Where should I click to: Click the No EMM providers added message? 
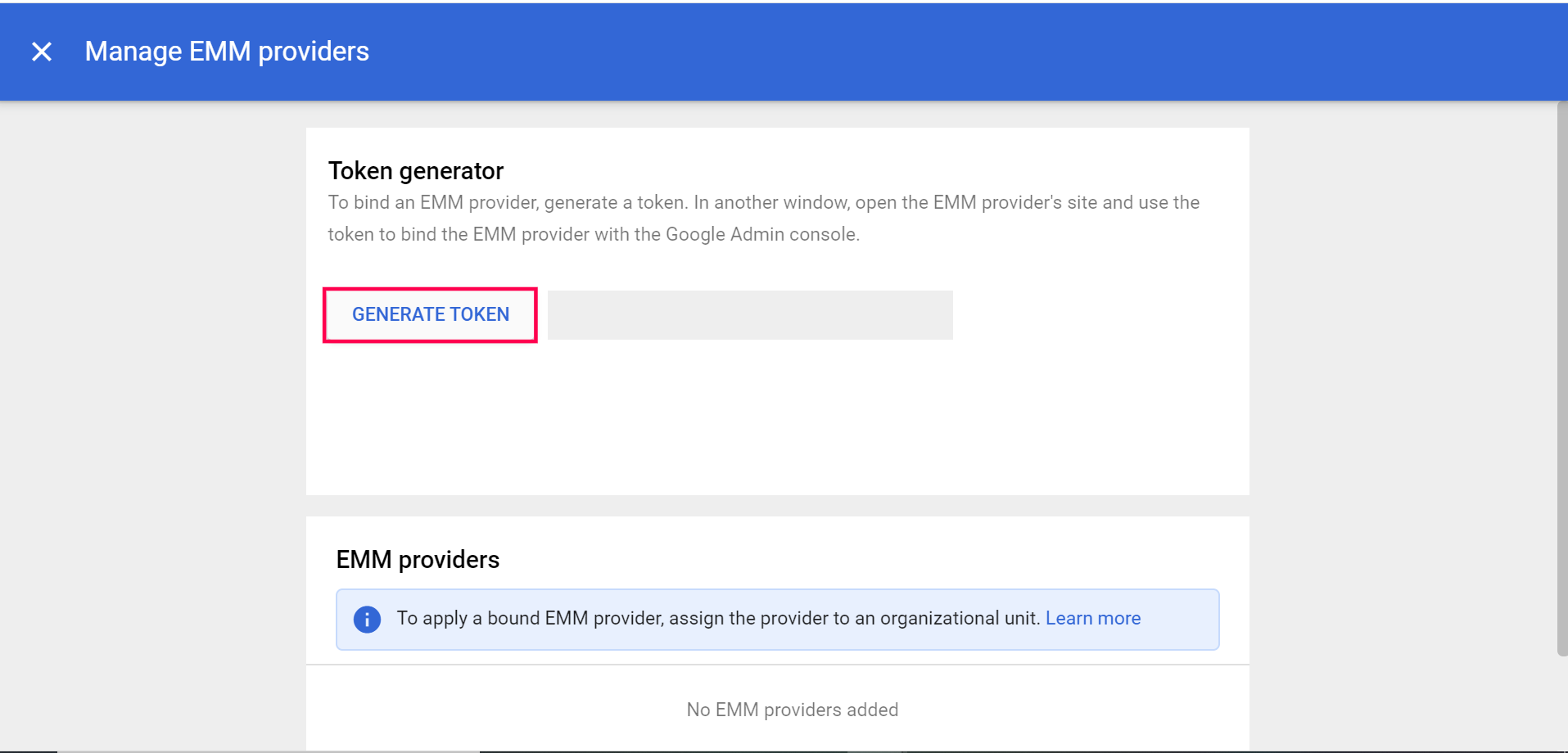pyautogui.click(x=792, y=710)
